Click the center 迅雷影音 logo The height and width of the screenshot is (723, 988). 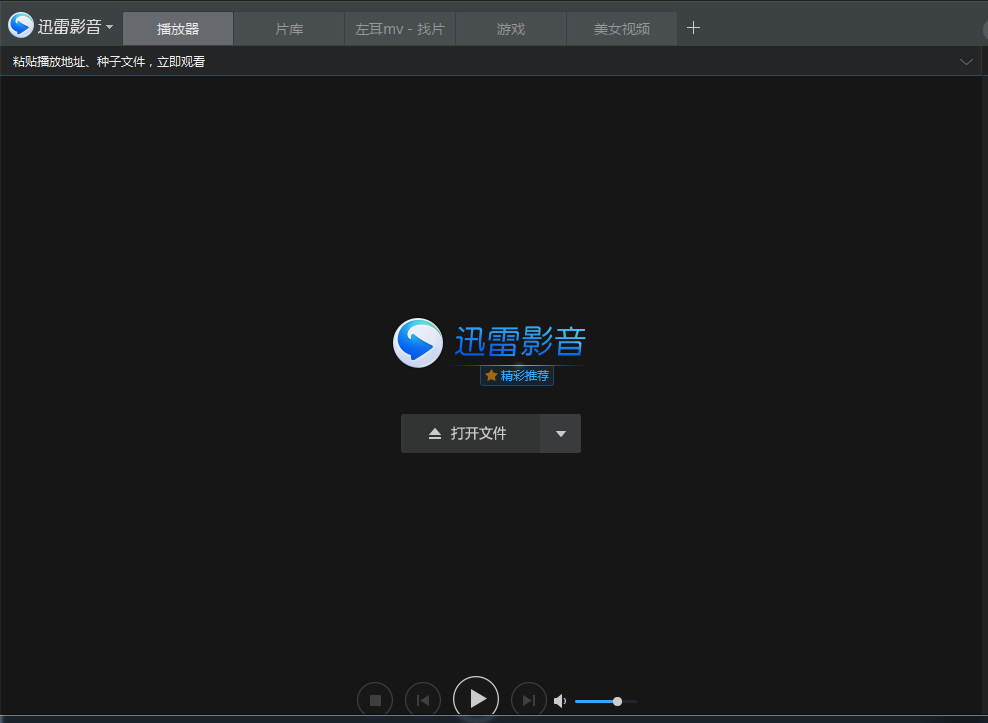tap(490, 343)
